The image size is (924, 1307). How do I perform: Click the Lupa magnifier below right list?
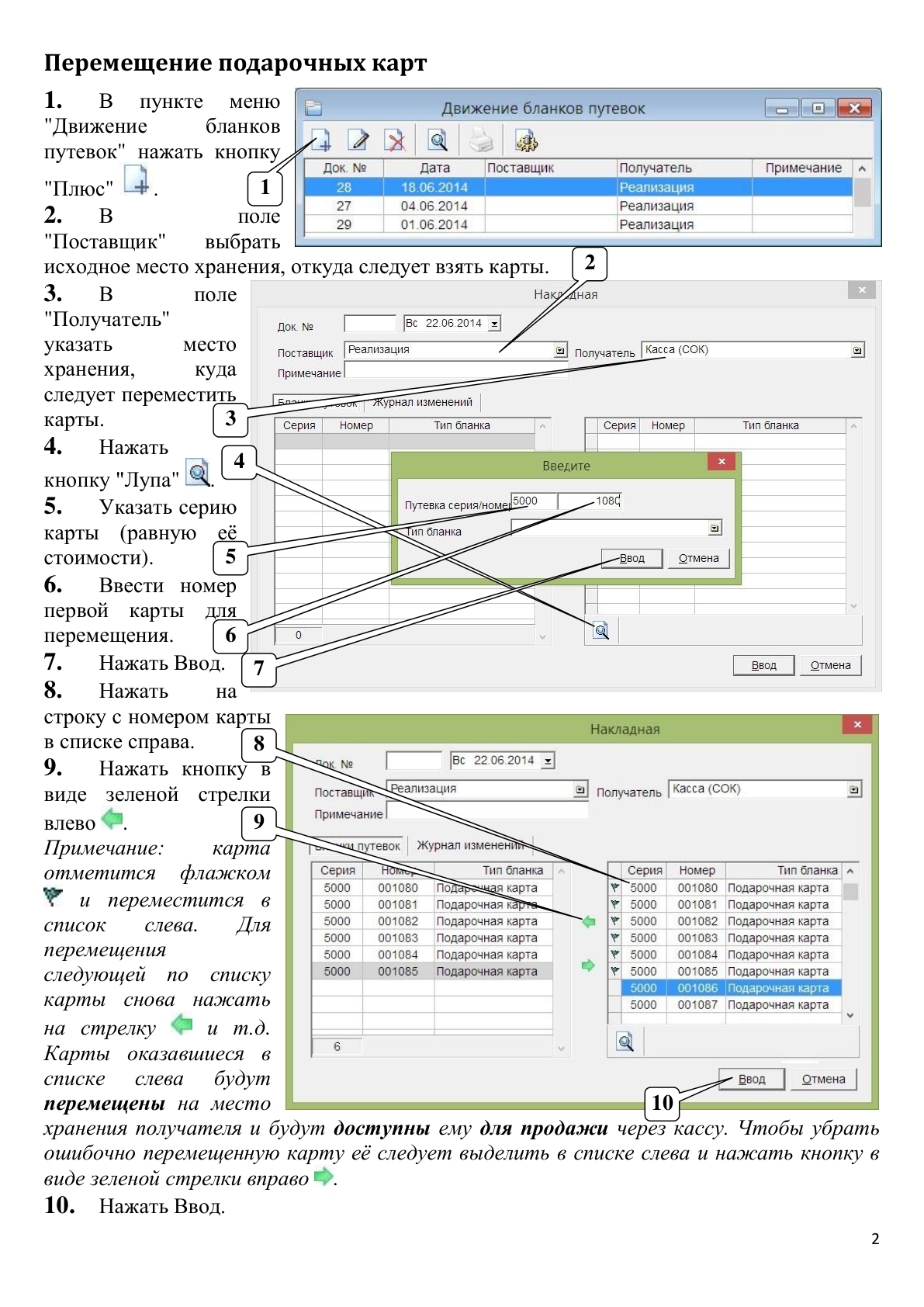625,1042
